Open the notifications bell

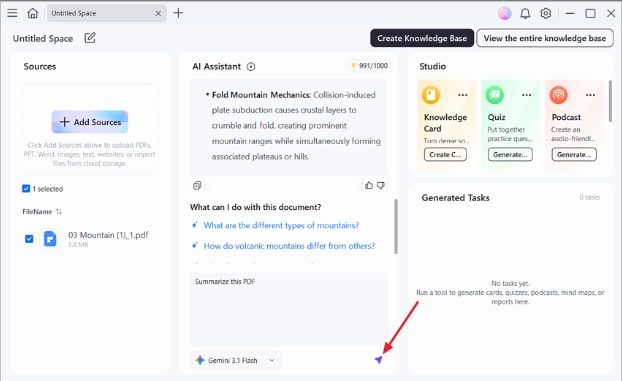525,13
